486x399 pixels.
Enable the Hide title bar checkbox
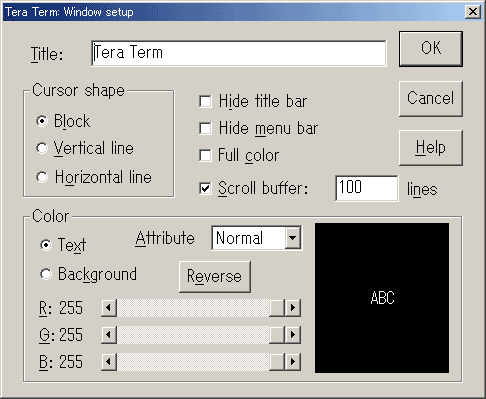[x=205, y=101]
